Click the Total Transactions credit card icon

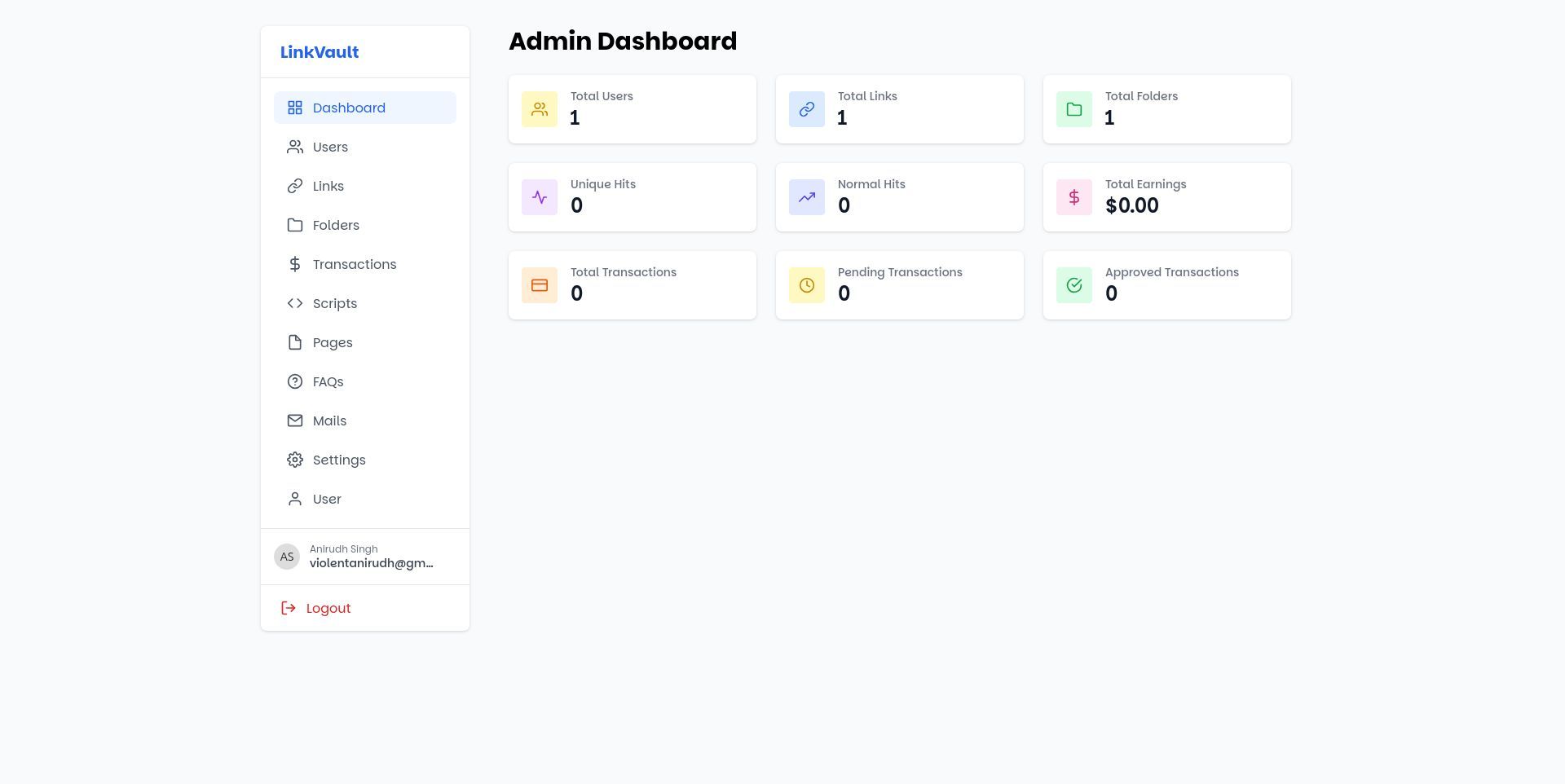tap(540, 285)
